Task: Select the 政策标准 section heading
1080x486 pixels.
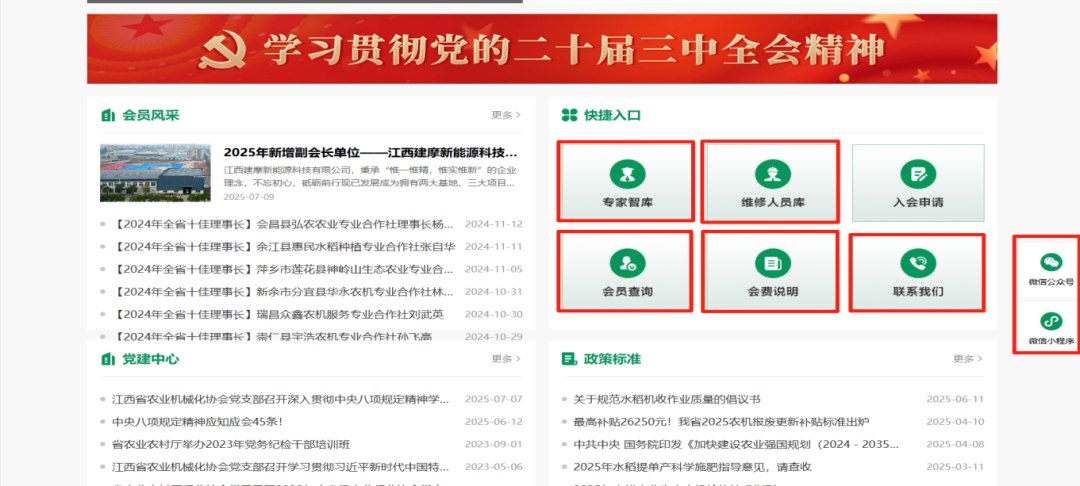Action: coord(613,359)
